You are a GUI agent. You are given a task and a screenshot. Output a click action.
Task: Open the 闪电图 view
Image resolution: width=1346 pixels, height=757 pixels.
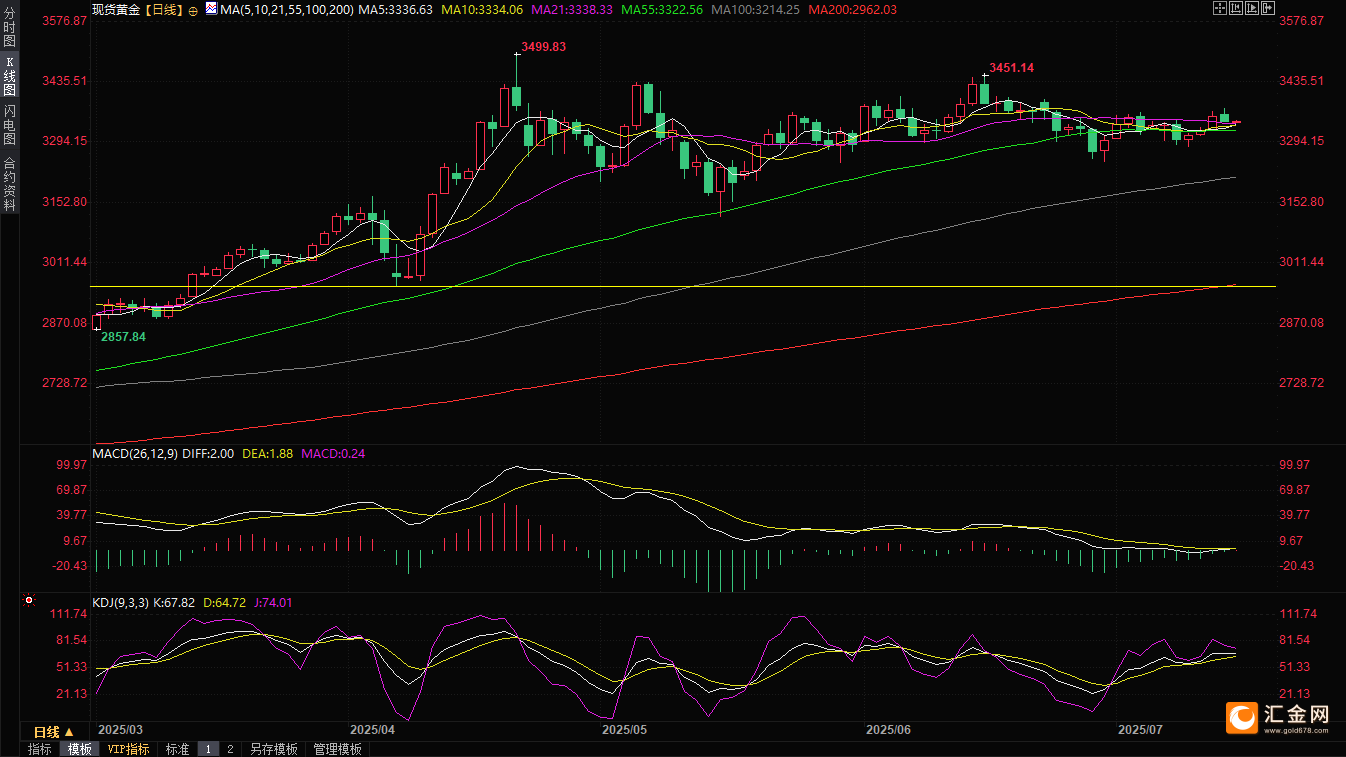click(9, 125)
